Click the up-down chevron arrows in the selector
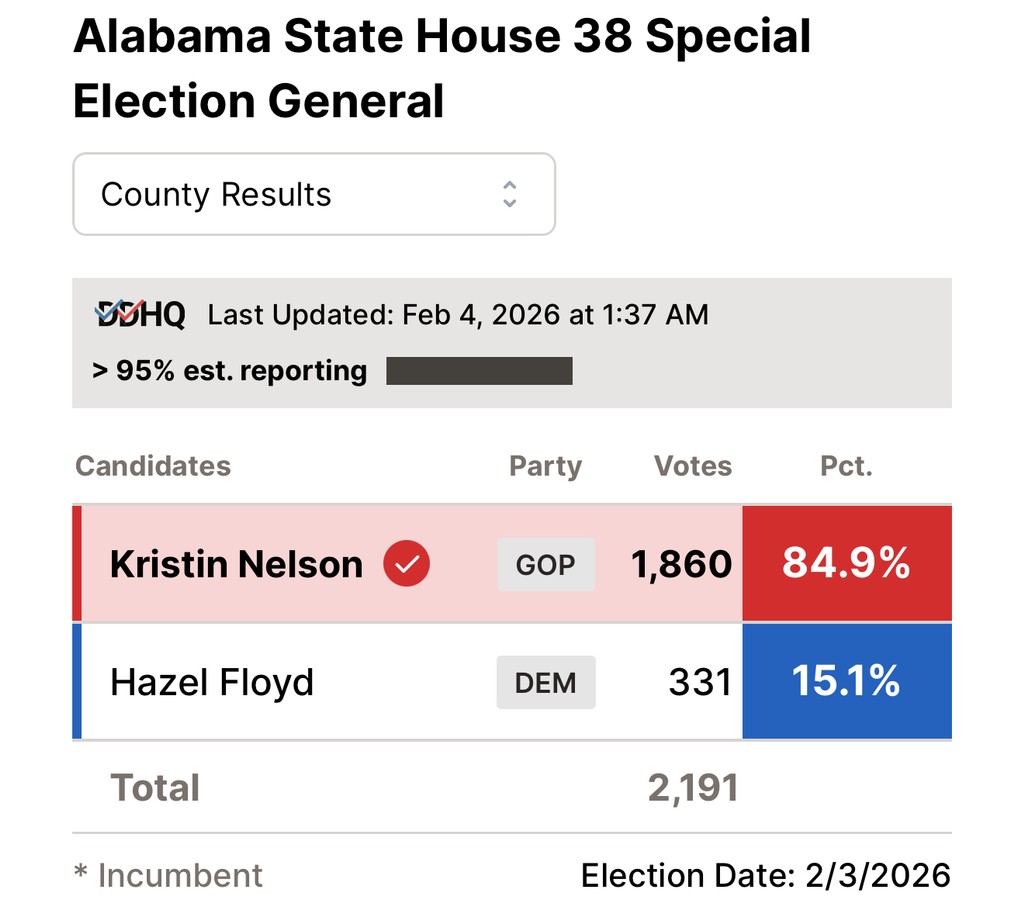Viewport: 1024px width, 920px height. point(510,194)
